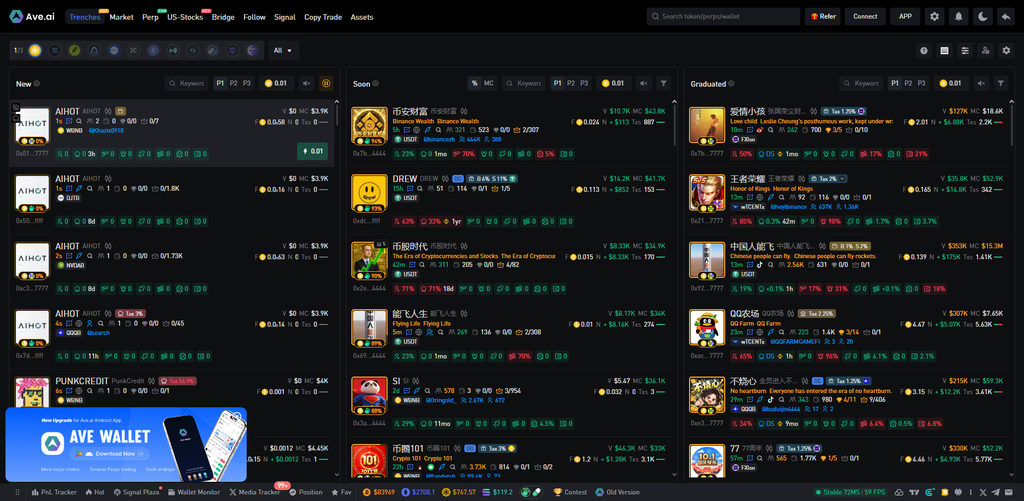Open the status bar drag handle menu

pyautogui.click(x=18, y=492)
